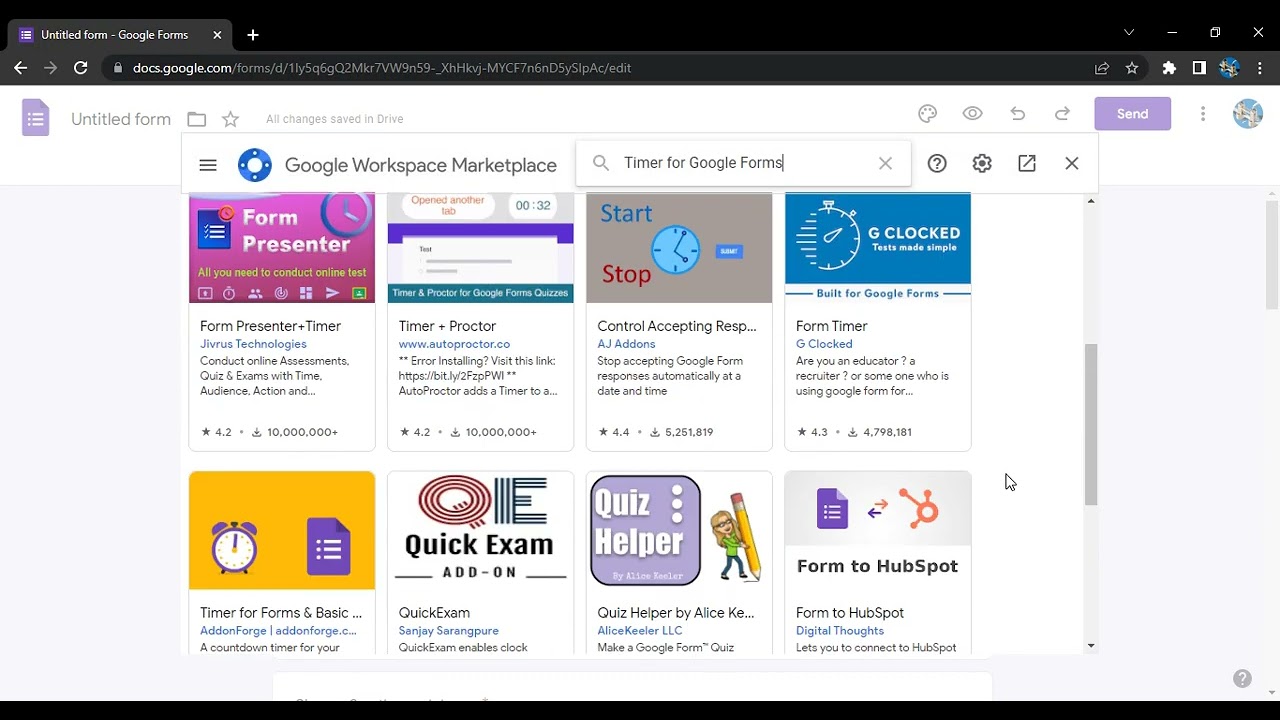Click the AddonForge developer link

[x=278, y=631]
